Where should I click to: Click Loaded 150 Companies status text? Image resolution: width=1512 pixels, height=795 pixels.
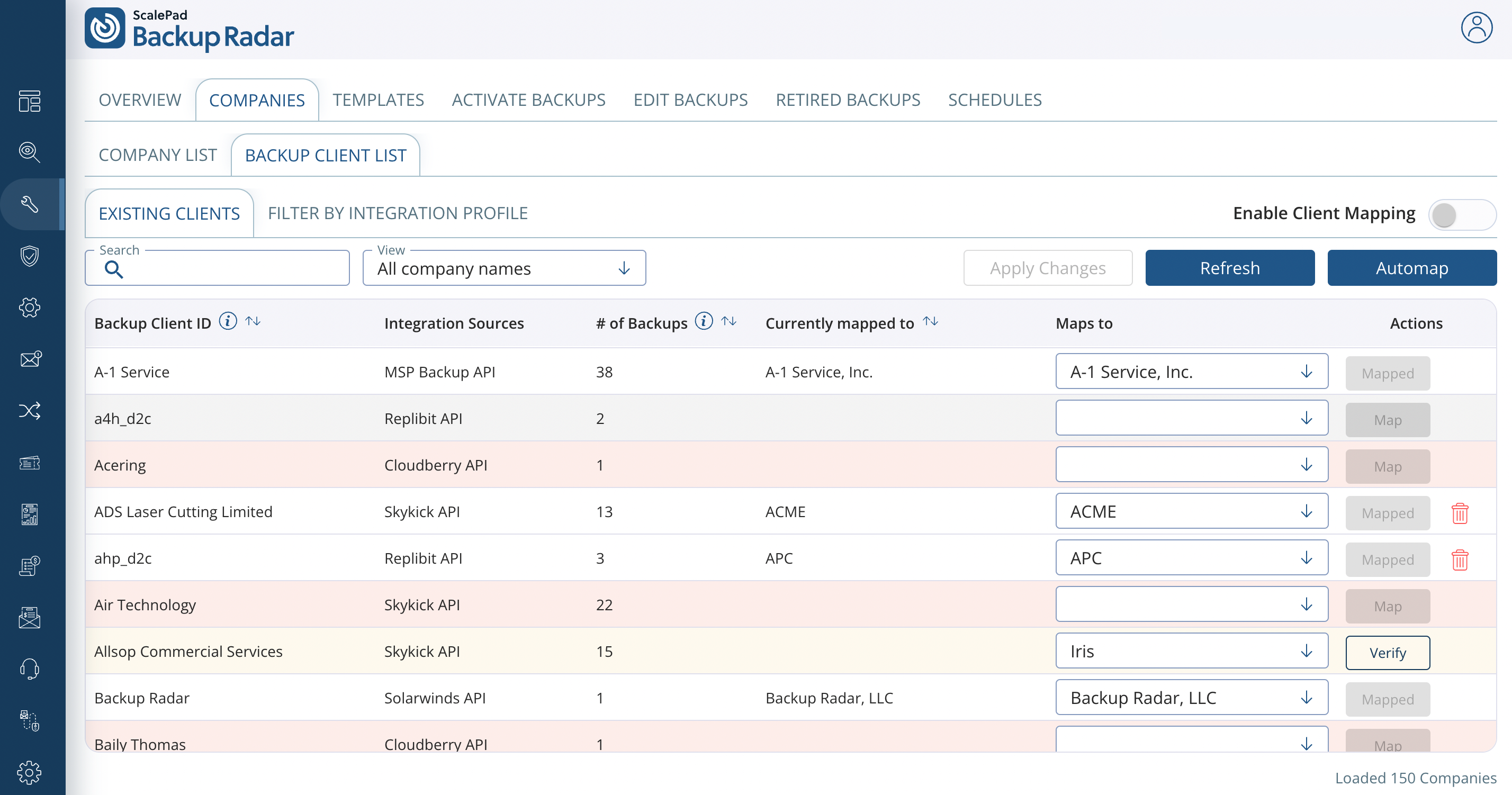(1416, 778)
